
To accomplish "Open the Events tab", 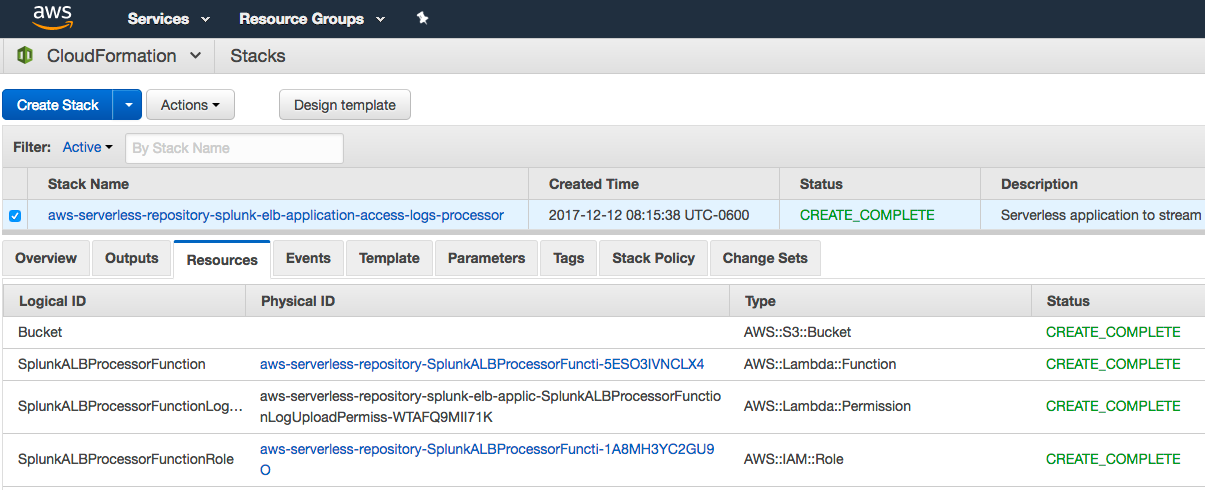I will (308, 258).
